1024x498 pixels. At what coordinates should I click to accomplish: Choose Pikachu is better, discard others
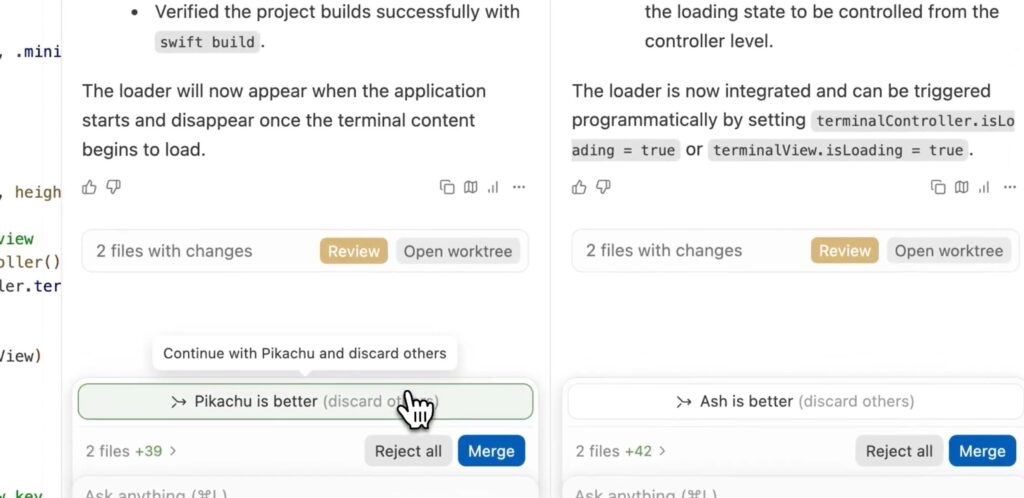click(x=305, y=402)
